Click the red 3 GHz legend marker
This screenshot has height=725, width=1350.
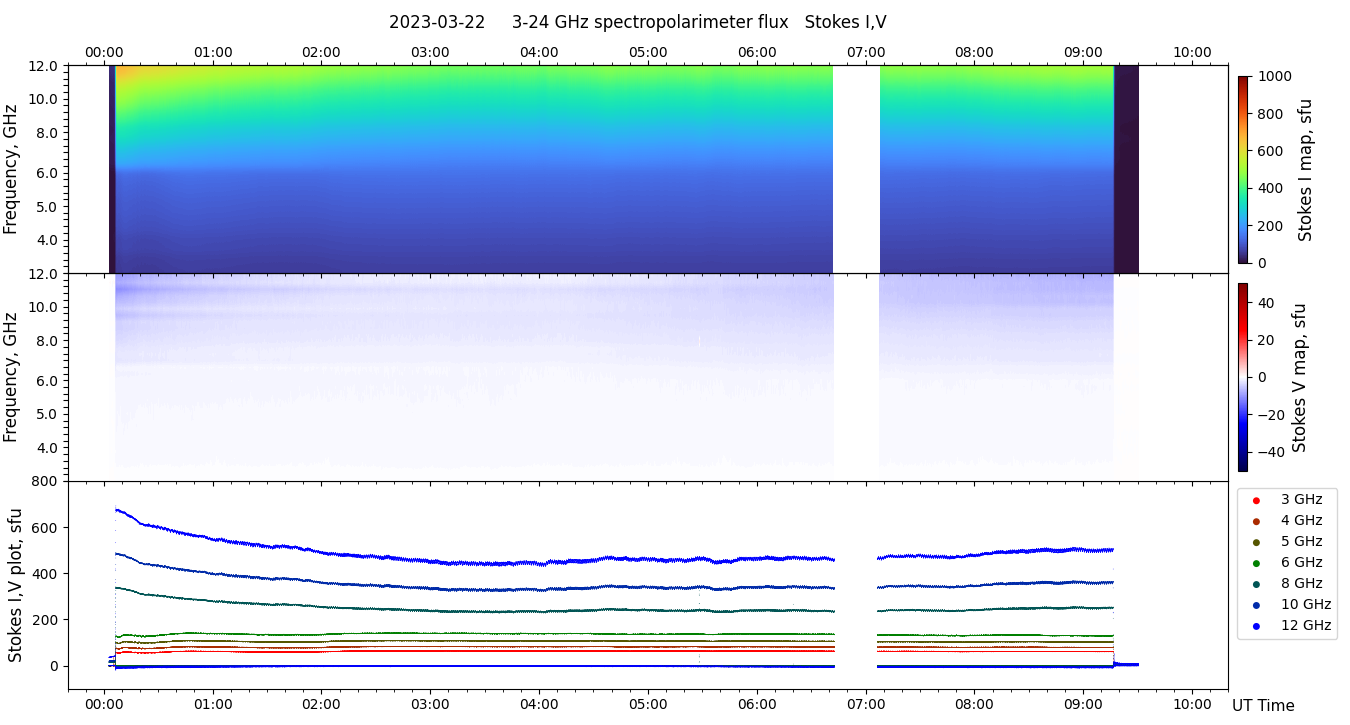point(1255,500)
